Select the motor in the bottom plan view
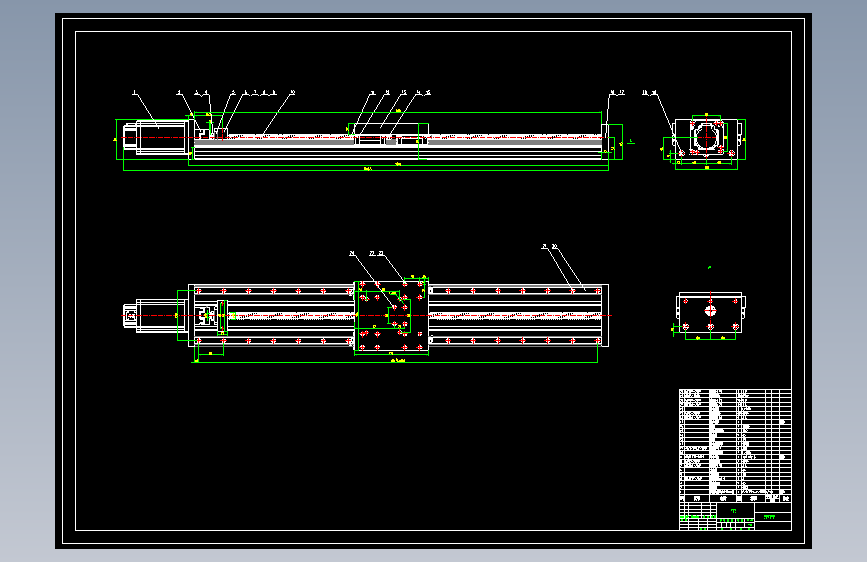The image size is (867, 562). coord(155,316)
